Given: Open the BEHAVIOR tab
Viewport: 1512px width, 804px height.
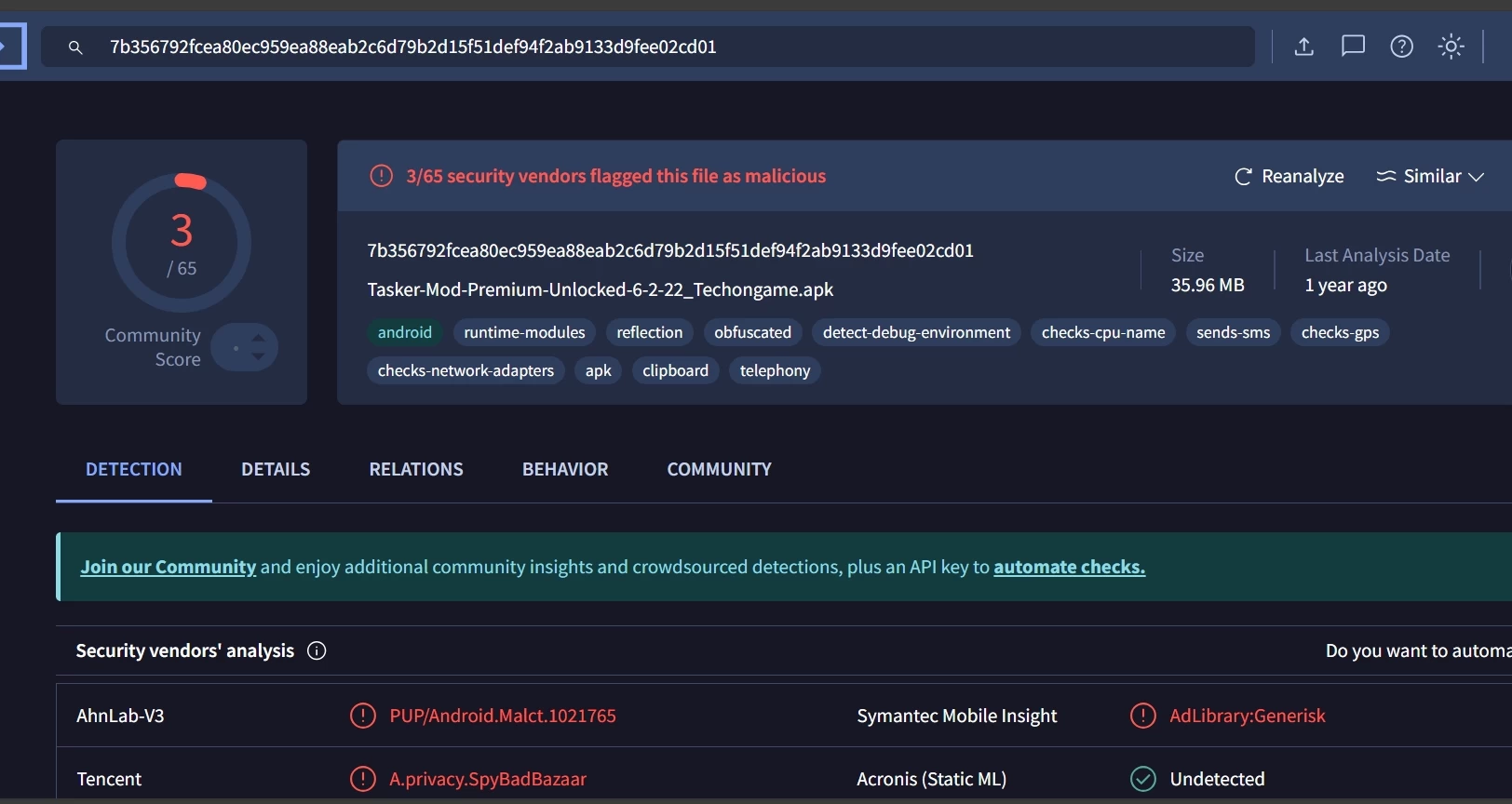Looking at the screenshot, I should click(565, 470).
